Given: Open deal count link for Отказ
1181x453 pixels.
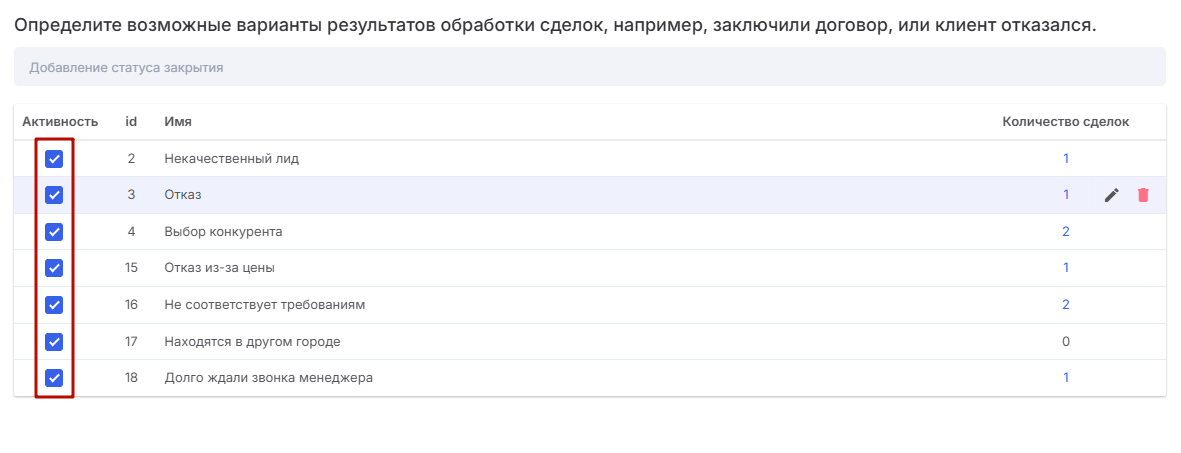Looking at the screenshot, I should pos(1066,195).
